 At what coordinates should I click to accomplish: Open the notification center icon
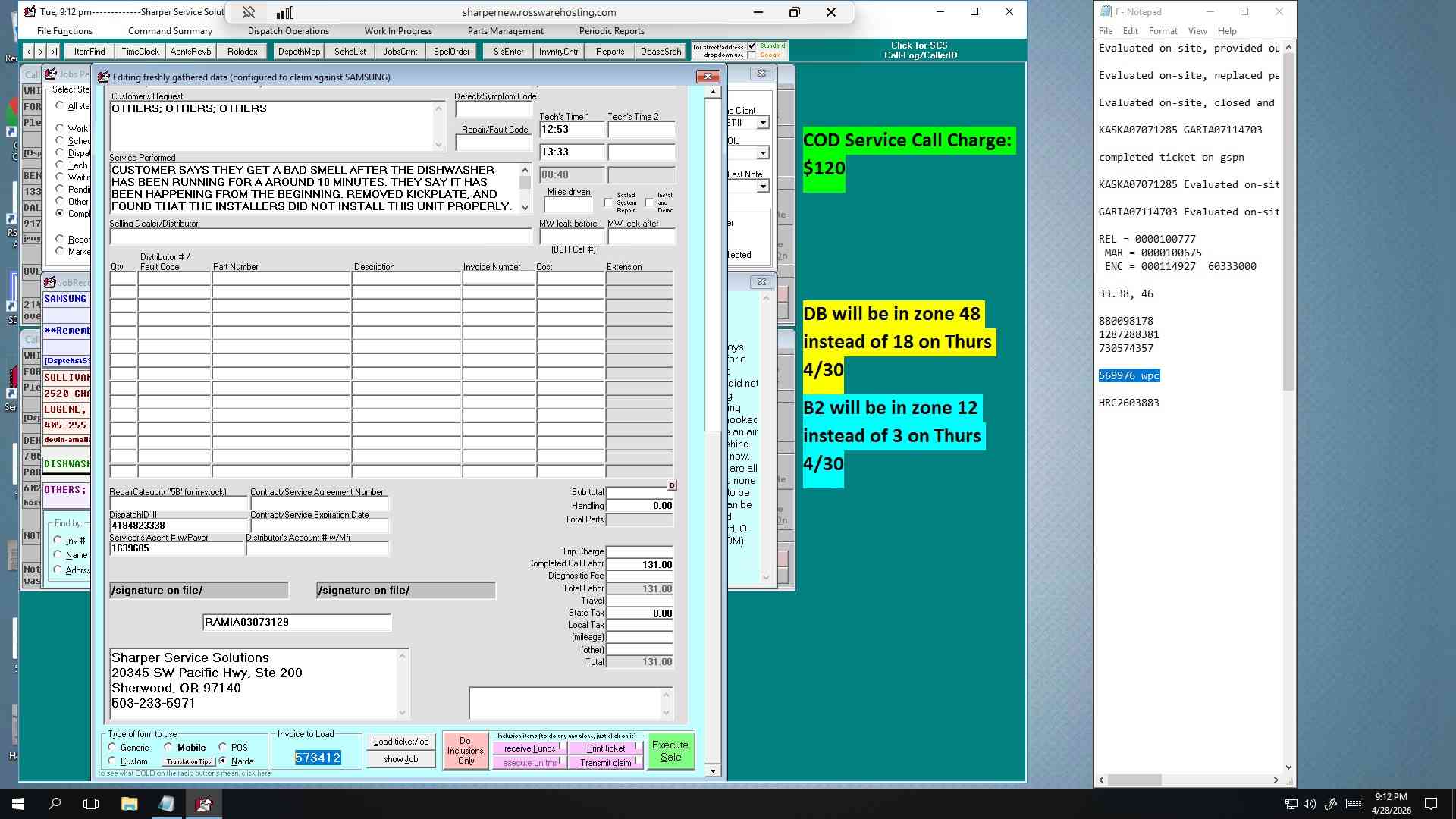[1431, 804]
